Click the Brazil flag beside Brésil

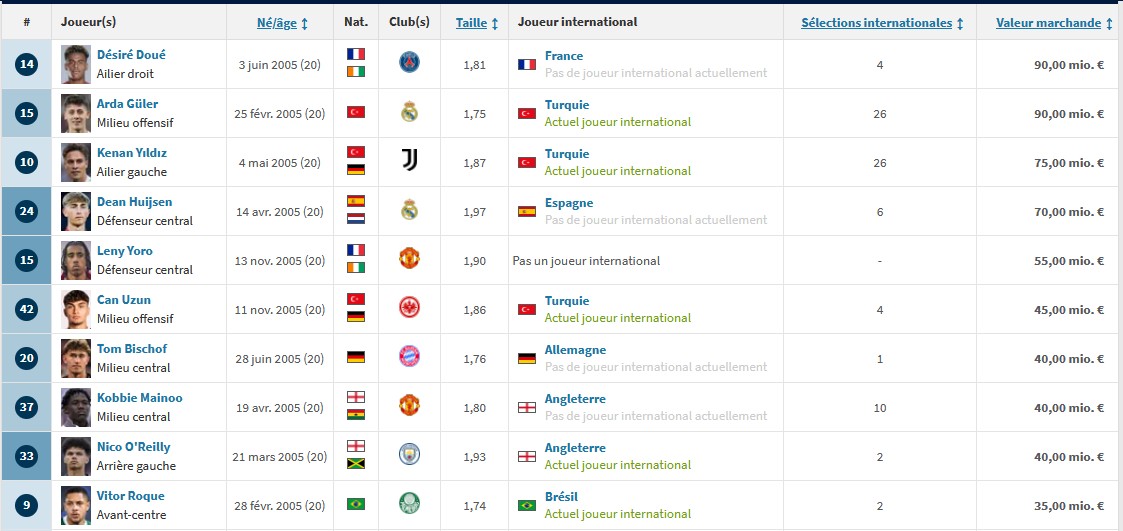click(526, 505)
